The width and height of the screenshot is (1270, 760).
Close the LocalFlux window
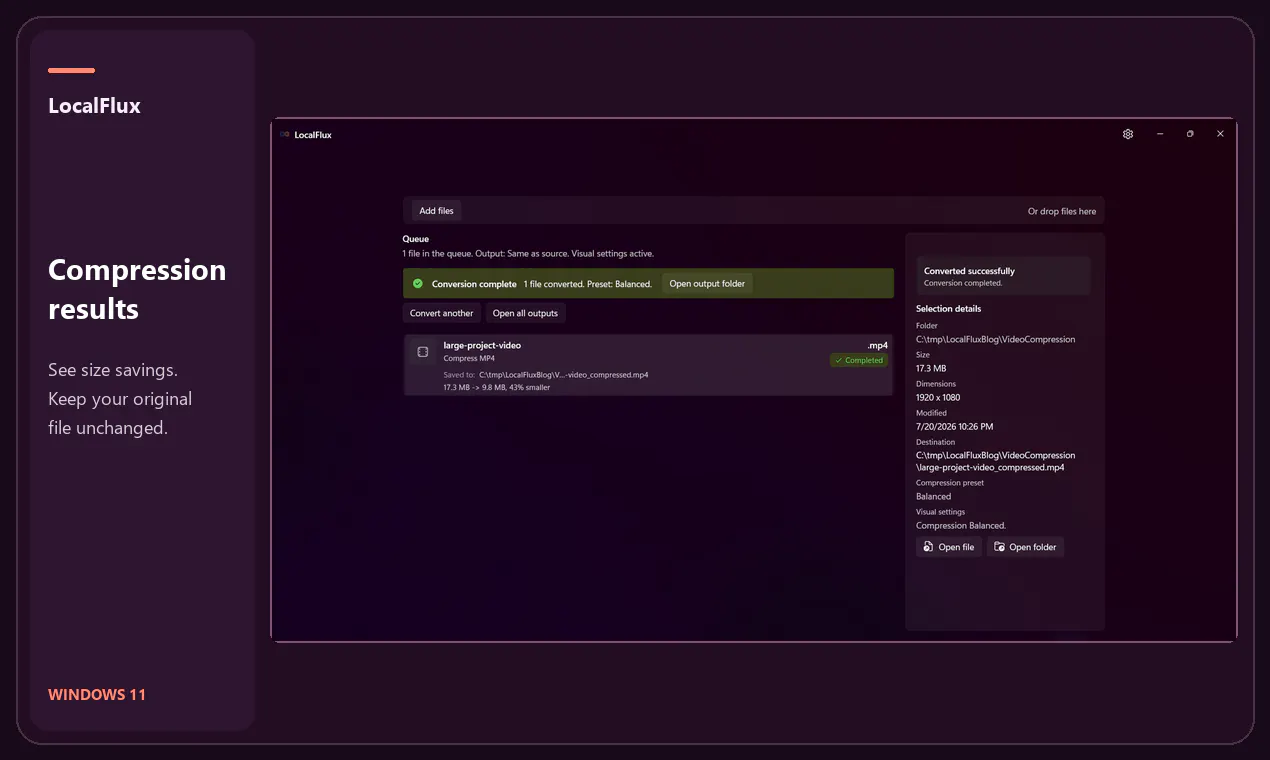pyautogui.click(x=1220, y=134)
